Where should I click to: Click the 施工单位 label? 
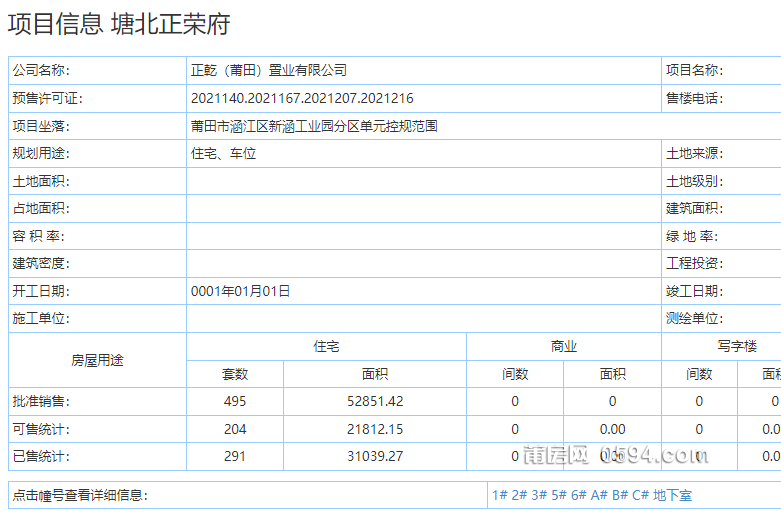(41, 318)
